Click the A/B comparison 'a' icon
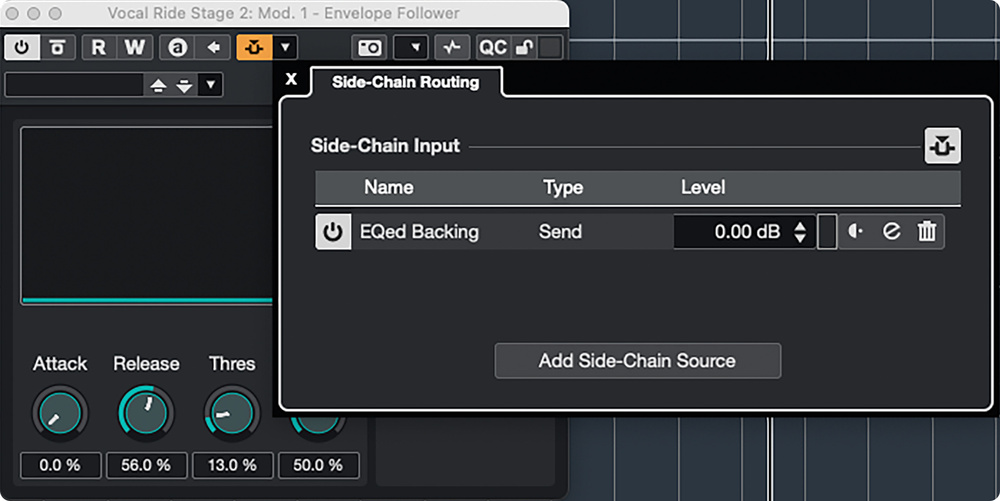This screenshot has width=1000, height=501. [178, 47]
